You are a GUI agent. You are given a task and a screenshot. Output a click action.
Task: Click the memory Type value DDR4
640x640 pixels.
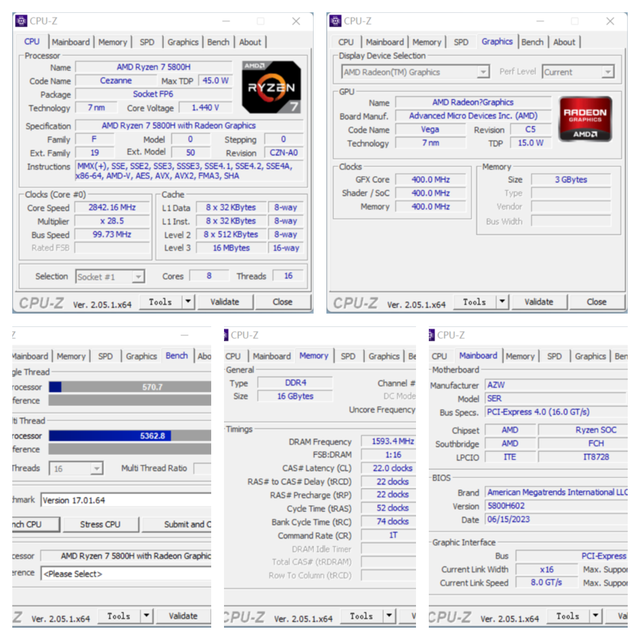click(295, 383)
